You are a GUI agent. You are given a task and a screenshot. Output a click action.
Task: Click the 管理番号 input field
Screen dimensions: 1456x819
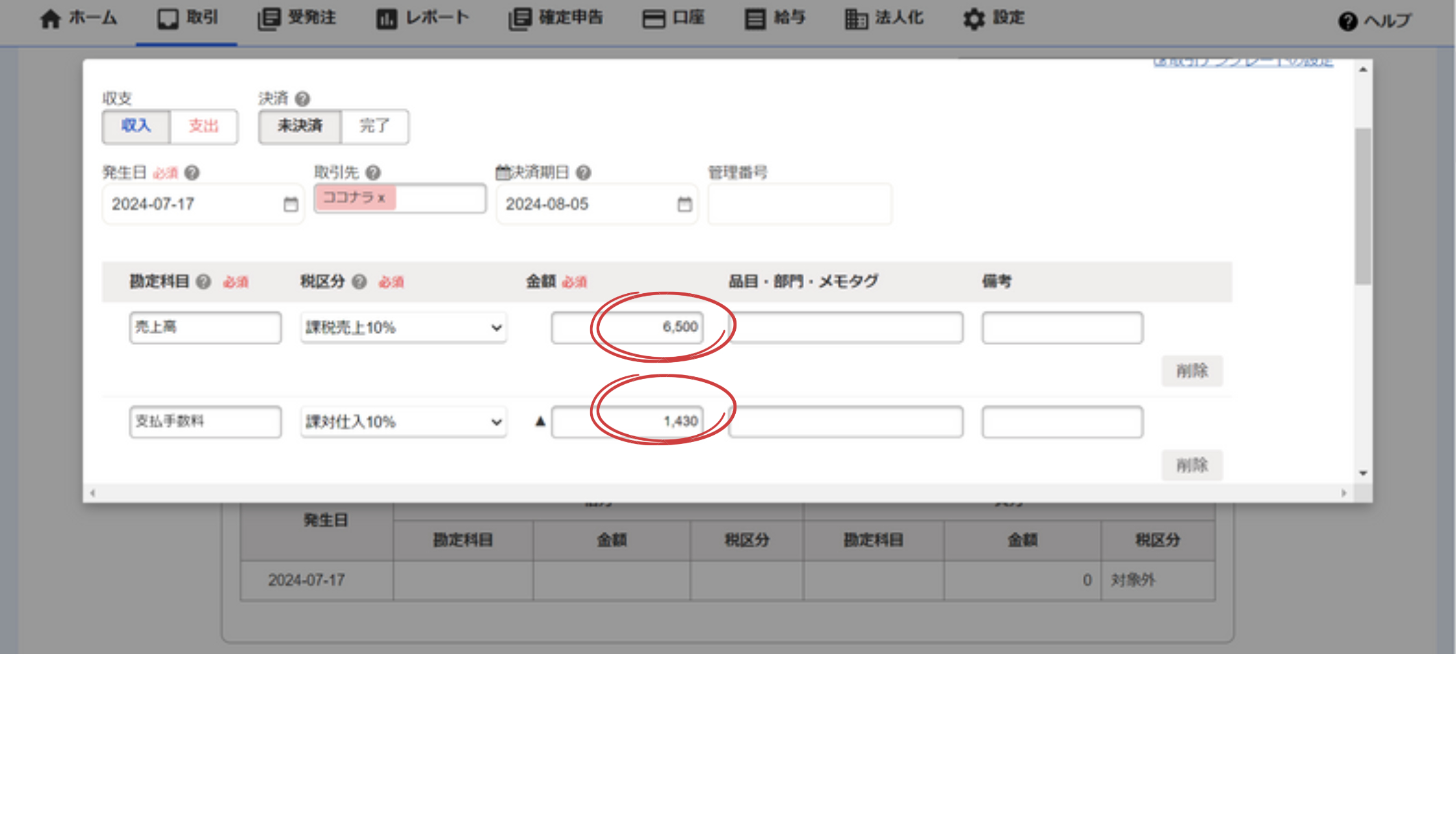pyautogui.click(x=799, y=205)
